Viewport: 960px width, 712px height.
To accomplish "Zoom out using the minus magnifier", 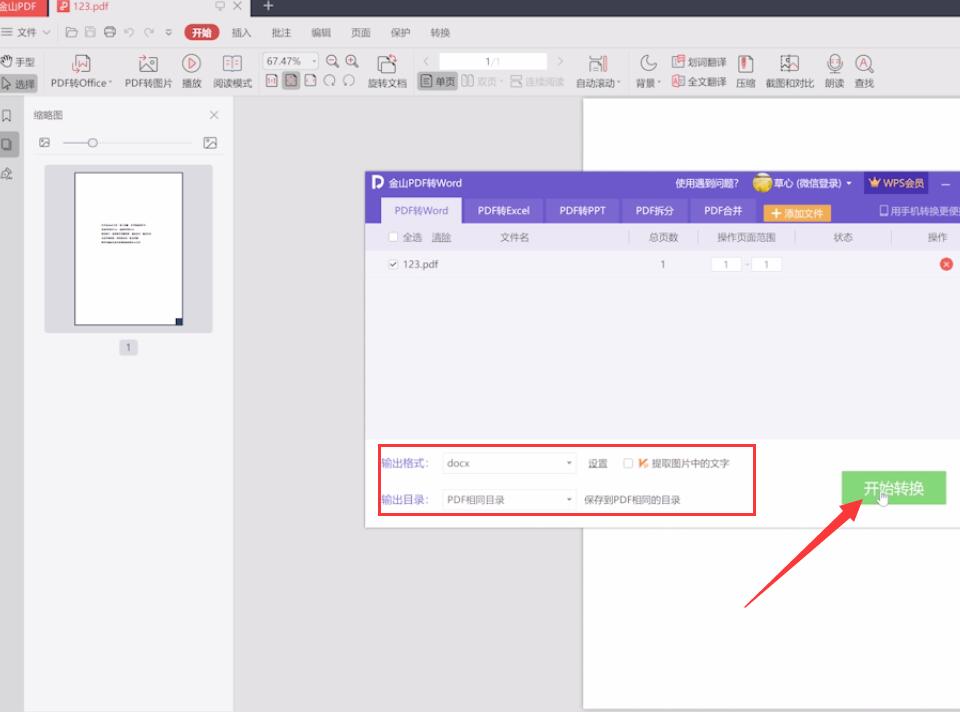I will pyautogui.click(x=332, y=61).
